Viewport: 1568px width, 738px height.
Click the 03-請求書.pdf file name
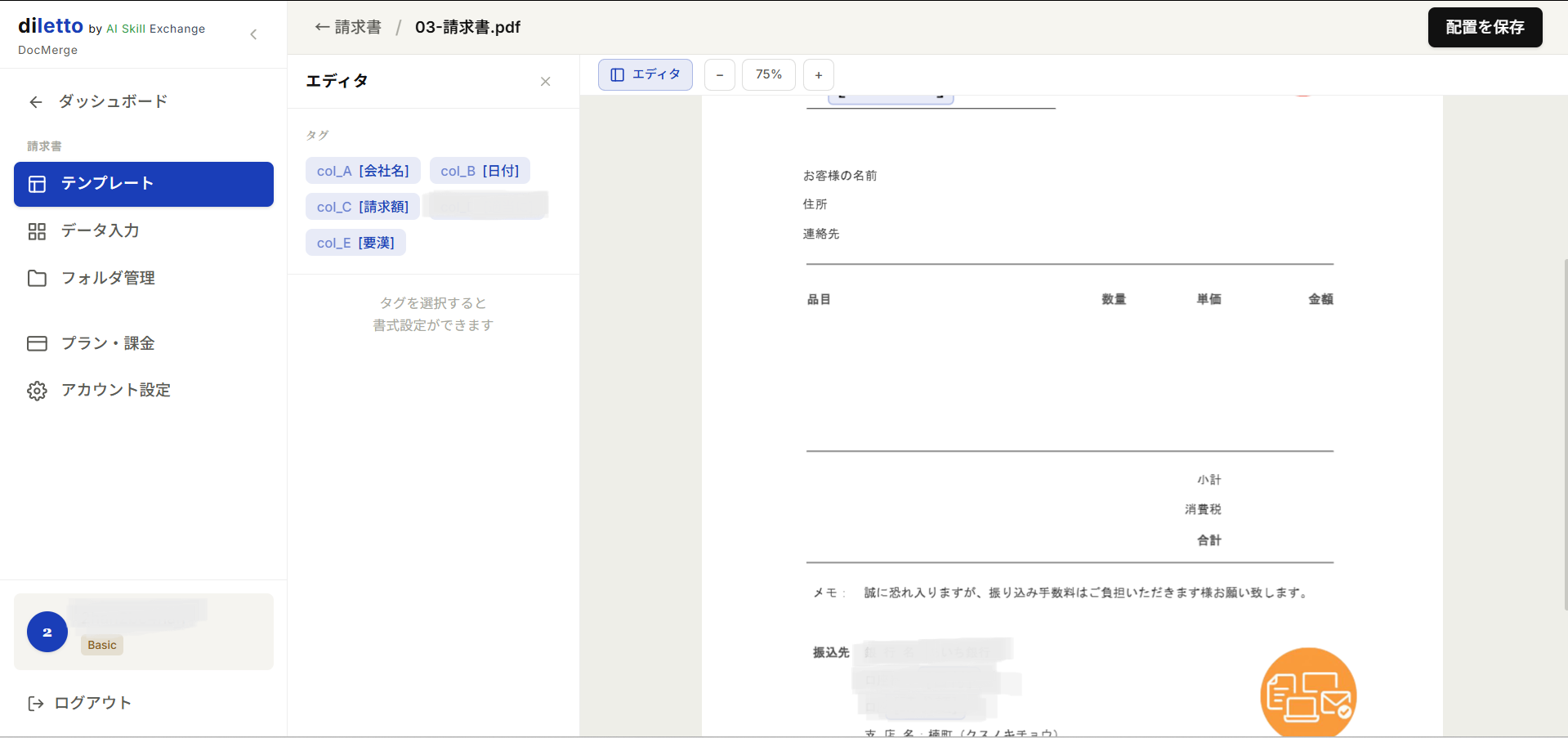(467, 27)
